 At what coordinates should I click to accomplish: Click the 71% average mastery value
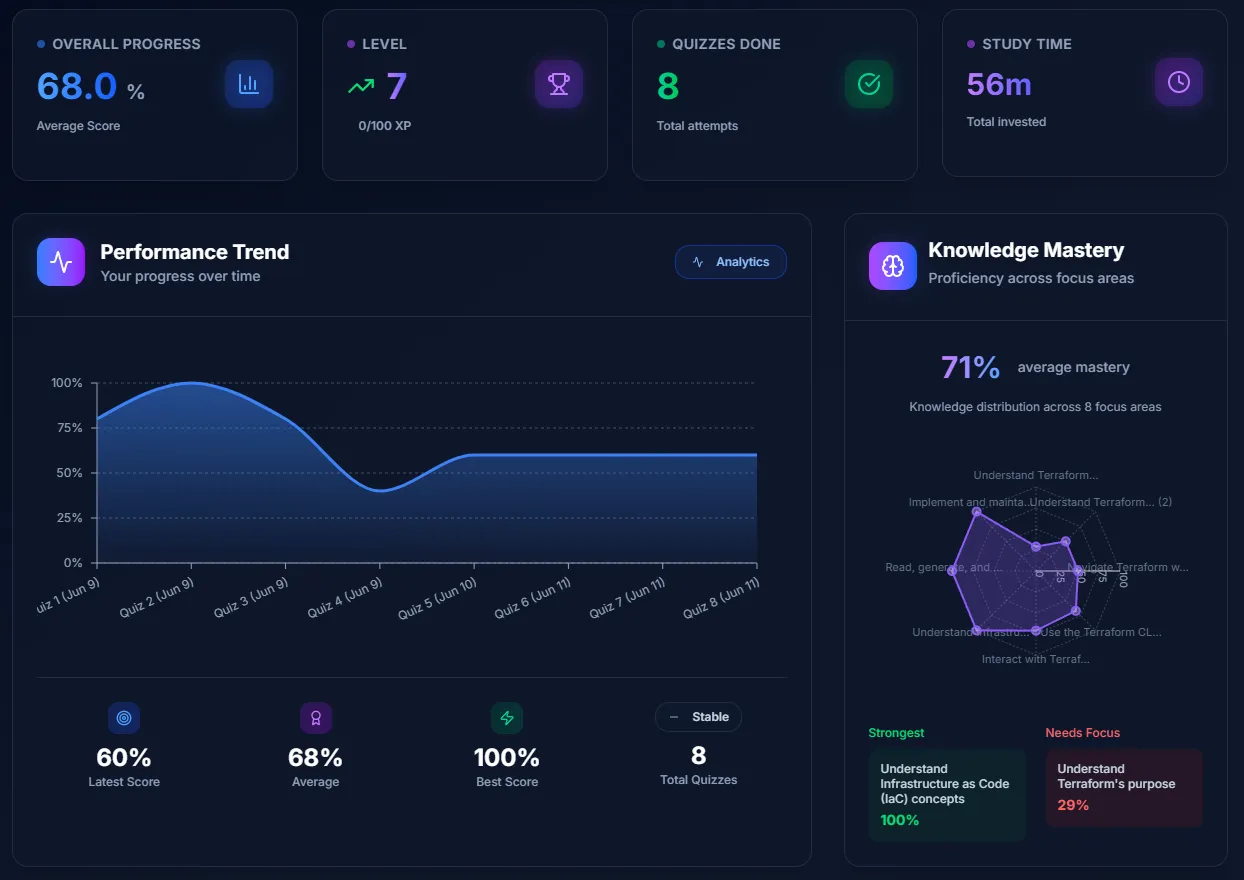pyautogui.click(x=970, y=368)
